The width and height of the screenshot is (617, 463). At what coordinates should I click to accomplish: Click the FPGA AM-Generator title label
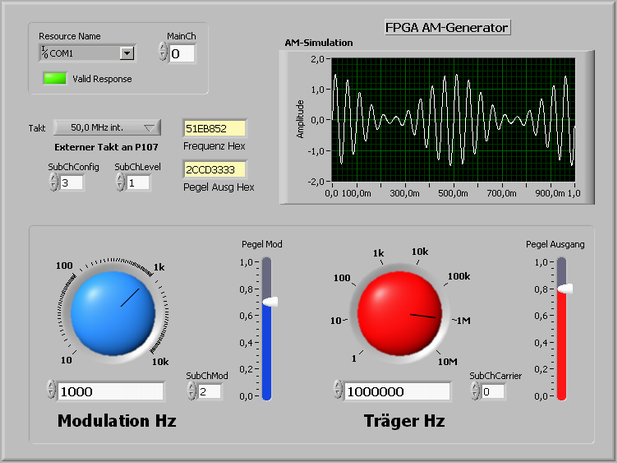point(447,28)
